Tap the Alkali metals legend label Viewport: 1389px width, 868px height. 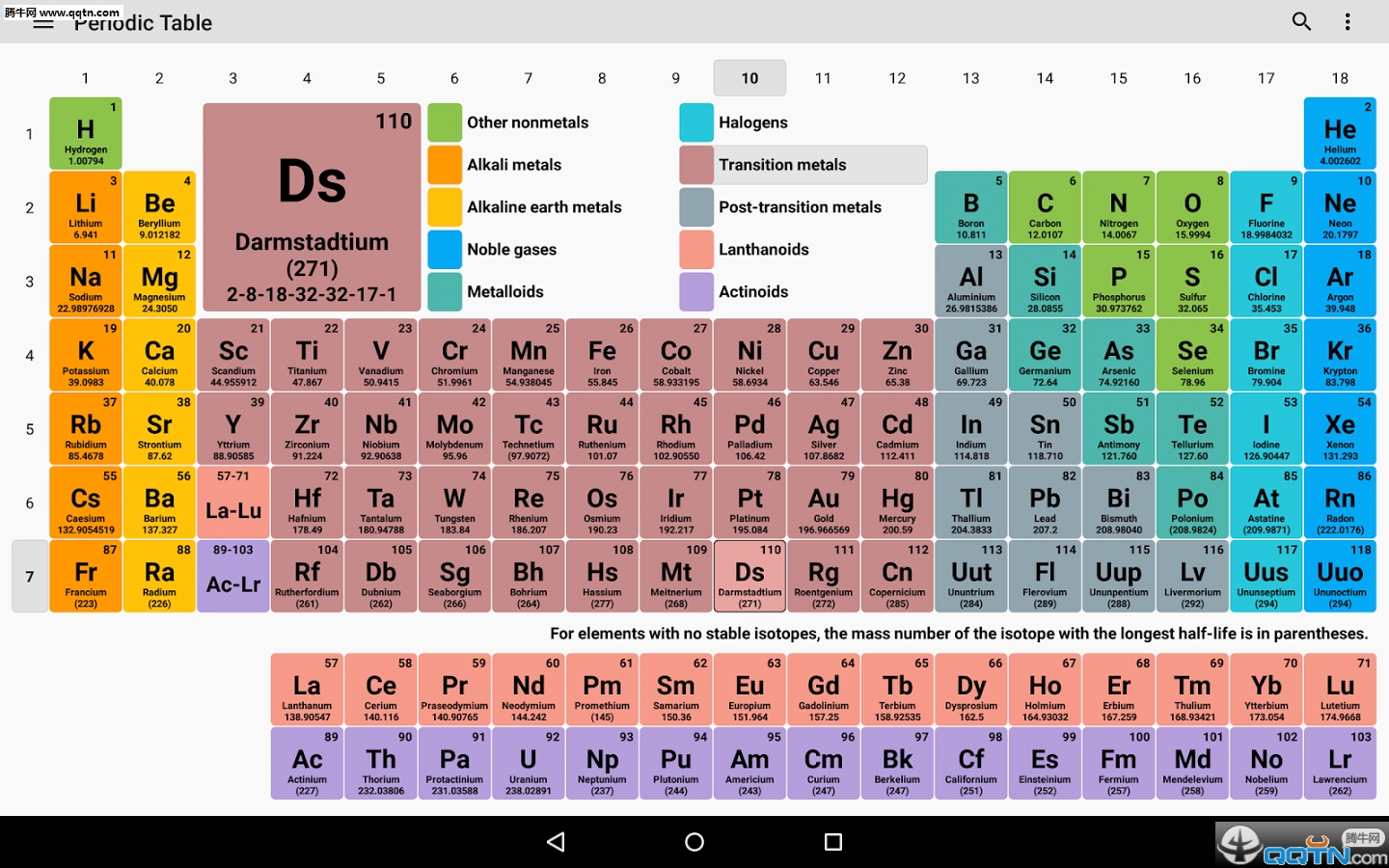coord(514,165)
